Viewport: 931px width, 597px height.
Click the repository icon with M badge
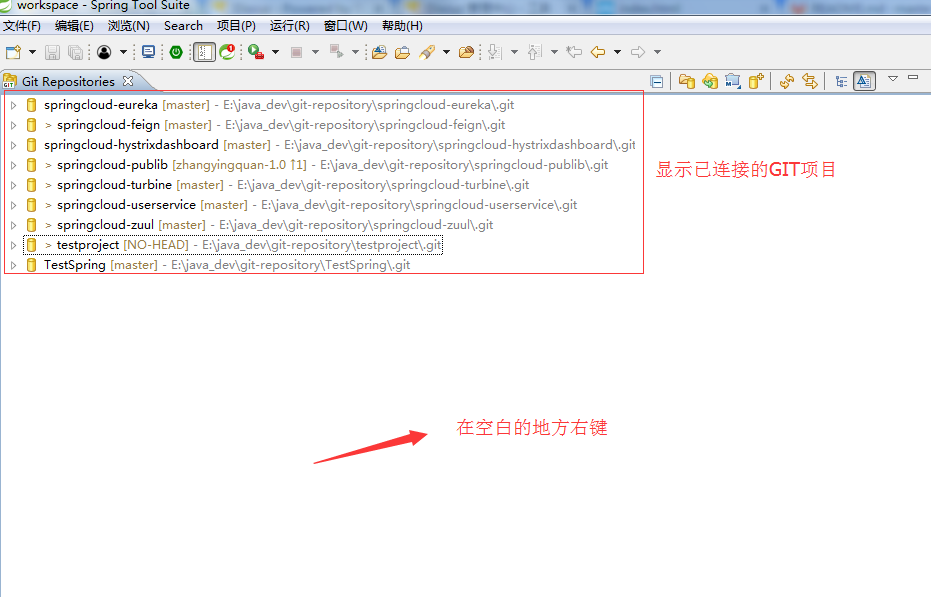point(733,81)
